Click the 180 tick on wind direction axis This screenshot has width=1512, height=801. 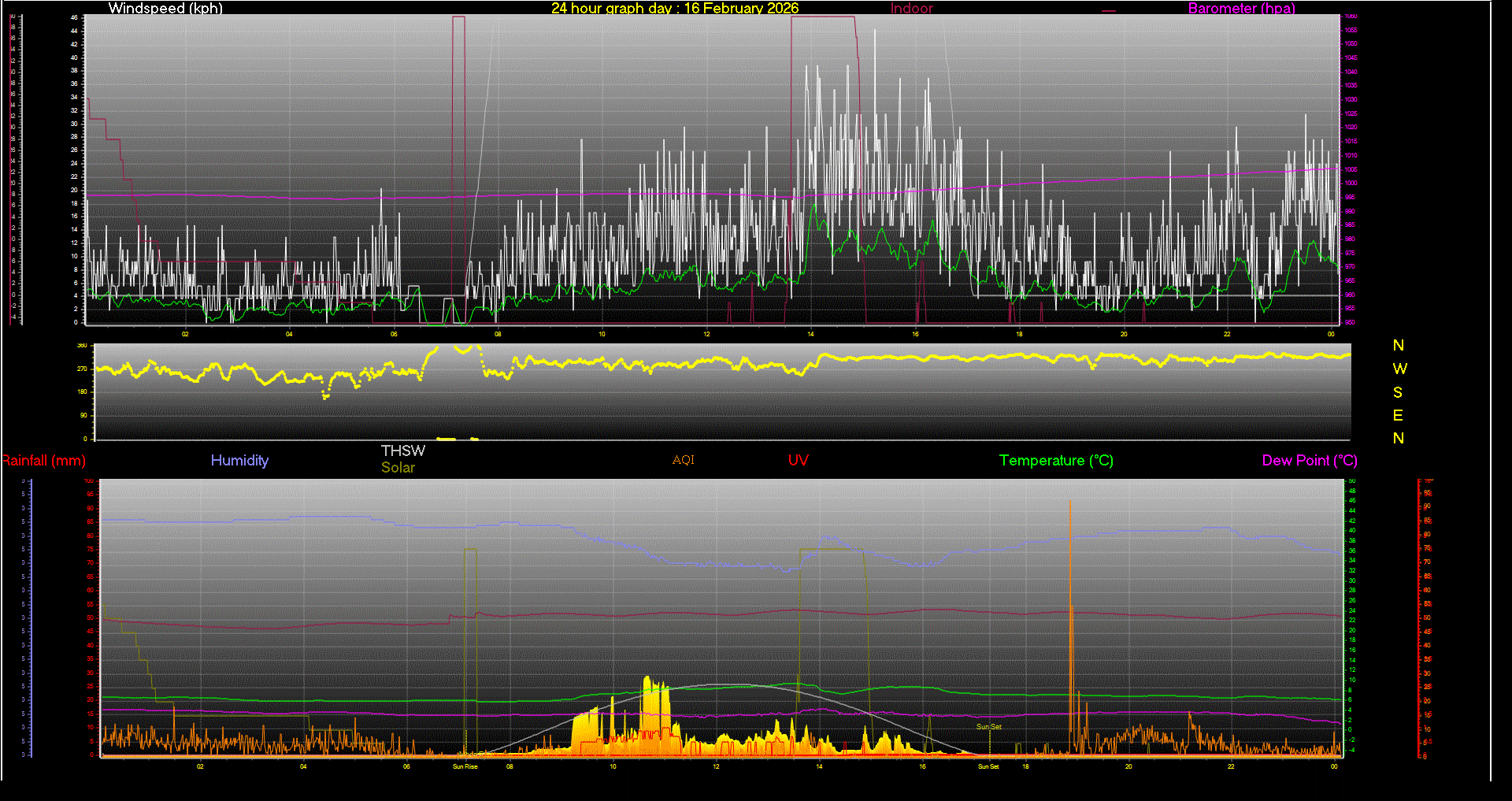click(x=82, y=391)
